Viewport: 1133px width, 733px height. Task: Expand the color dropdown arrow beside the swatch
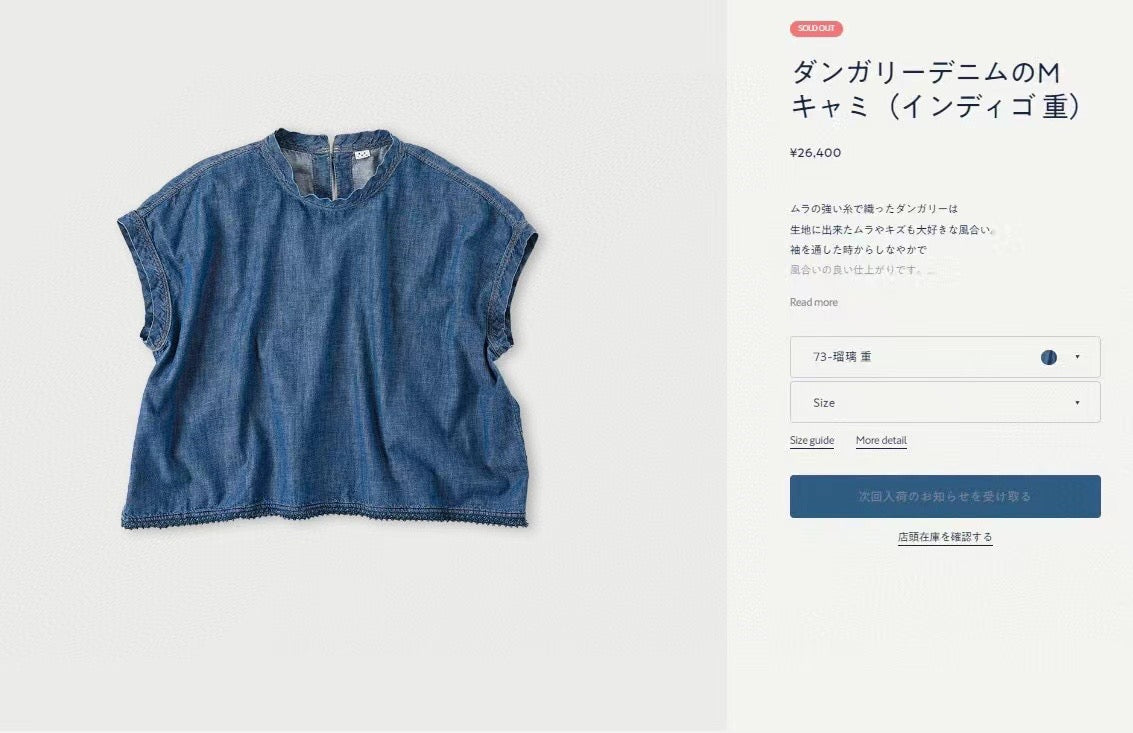1077,356
